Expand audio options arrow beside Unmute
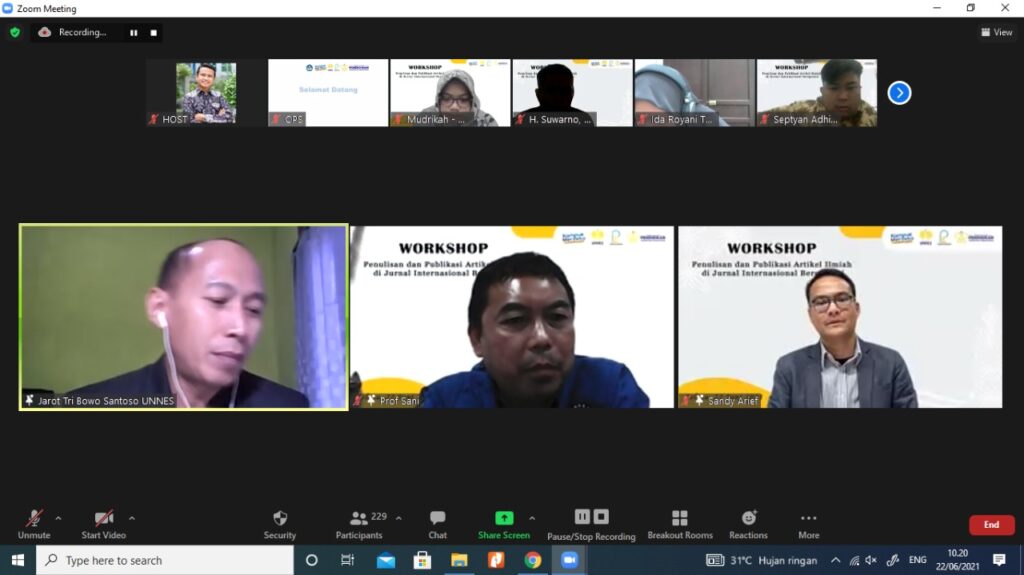This screenshot has height=575, width=1024. coord(58,518)
